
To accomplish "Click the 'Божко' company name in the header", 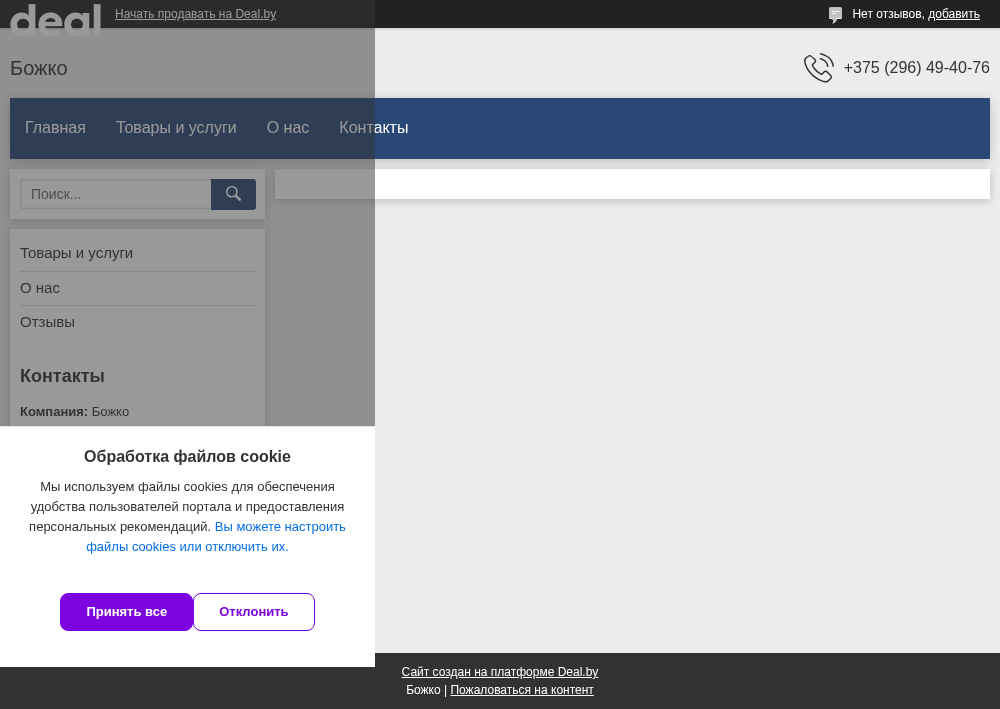I will pyautogui.click(x=39, y=68).
